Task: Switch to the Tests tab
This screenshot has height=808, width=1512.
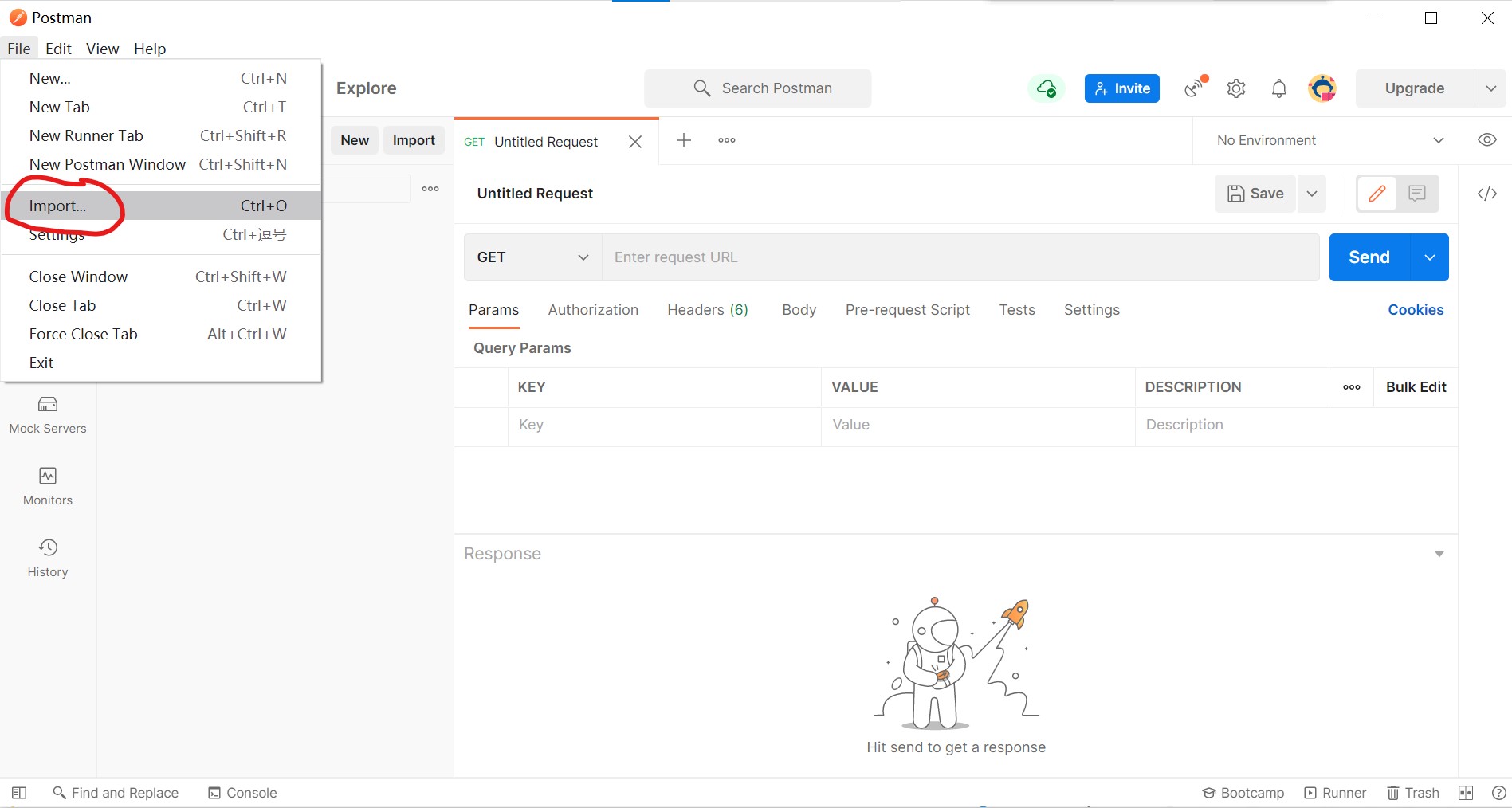Action: pyautogui.click(x=1017, y=310)
